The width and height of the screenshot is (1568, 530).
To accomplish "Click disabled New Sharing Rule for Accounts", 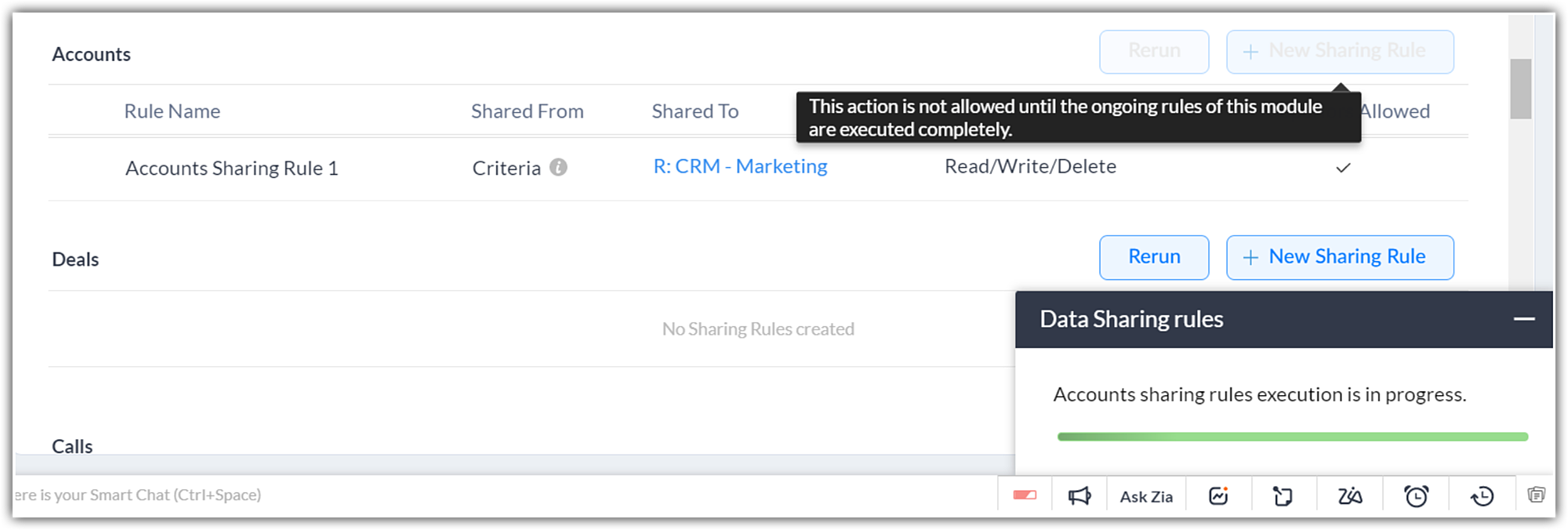I will tap(1340, 52).
